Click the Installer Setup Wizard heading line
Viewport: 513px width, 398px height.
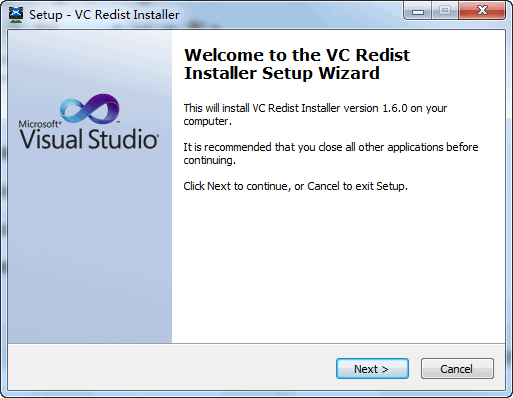pyautogui.click(x=282, y=73)
